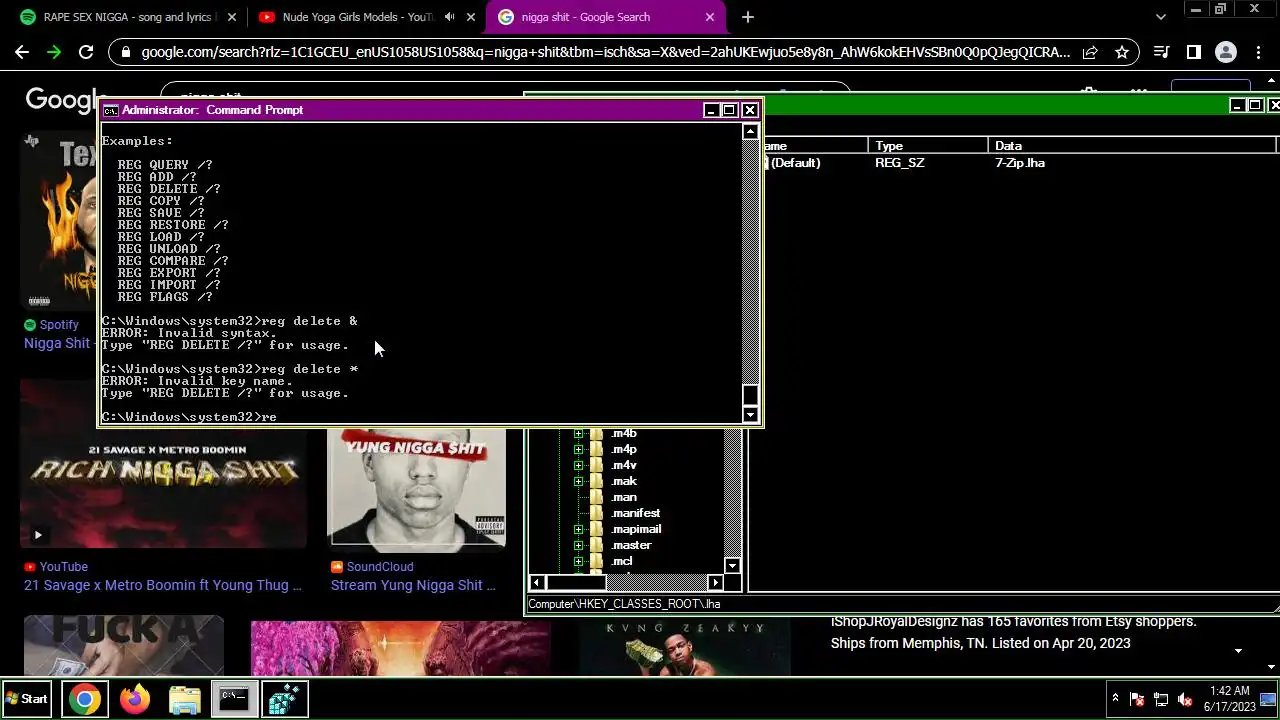Viewport: 1280px width, 720px height.
Task: Click the HKEY_CLASSES_ROOT path in status bar
Action: point(624,604)
